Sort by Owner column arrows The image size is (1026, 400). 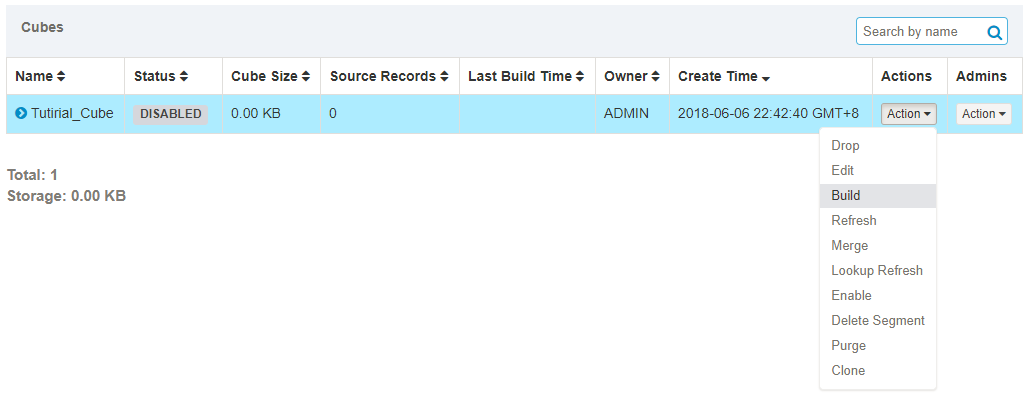pos(655,77)
